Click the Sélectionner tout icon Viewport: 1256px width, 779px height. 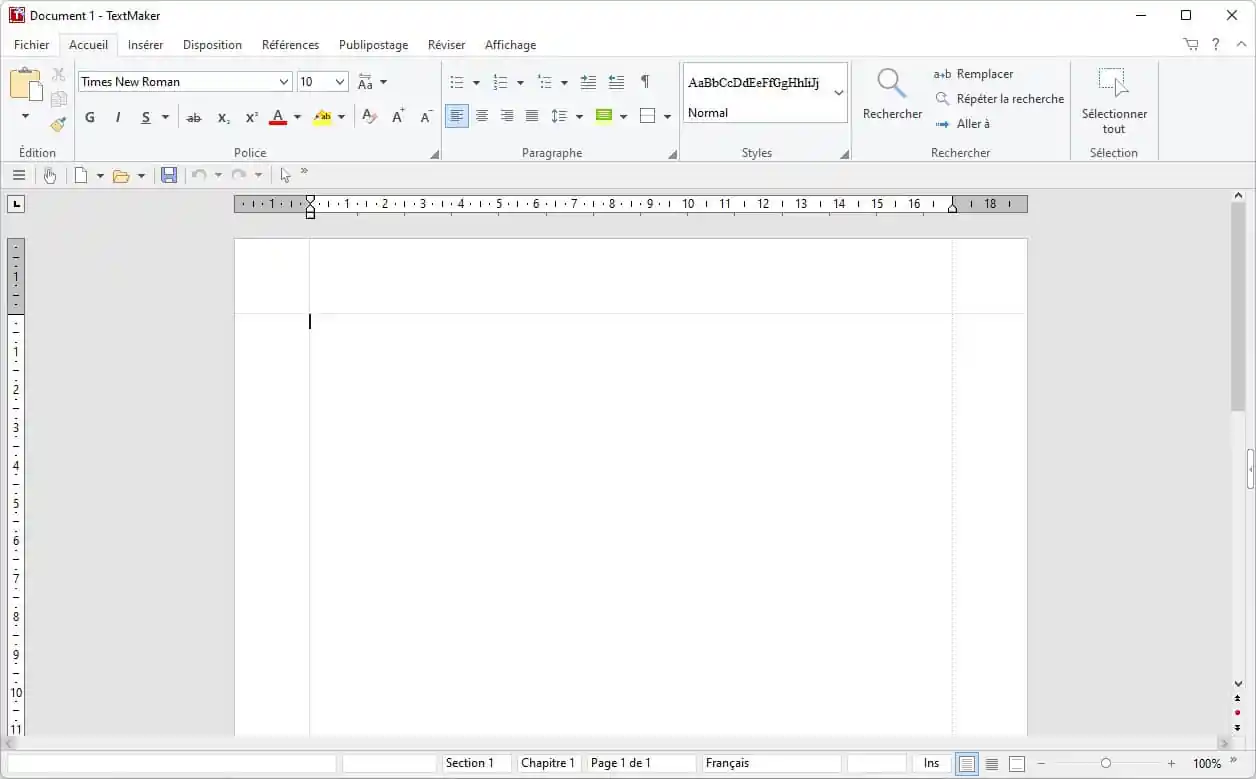coord(1113,83)
